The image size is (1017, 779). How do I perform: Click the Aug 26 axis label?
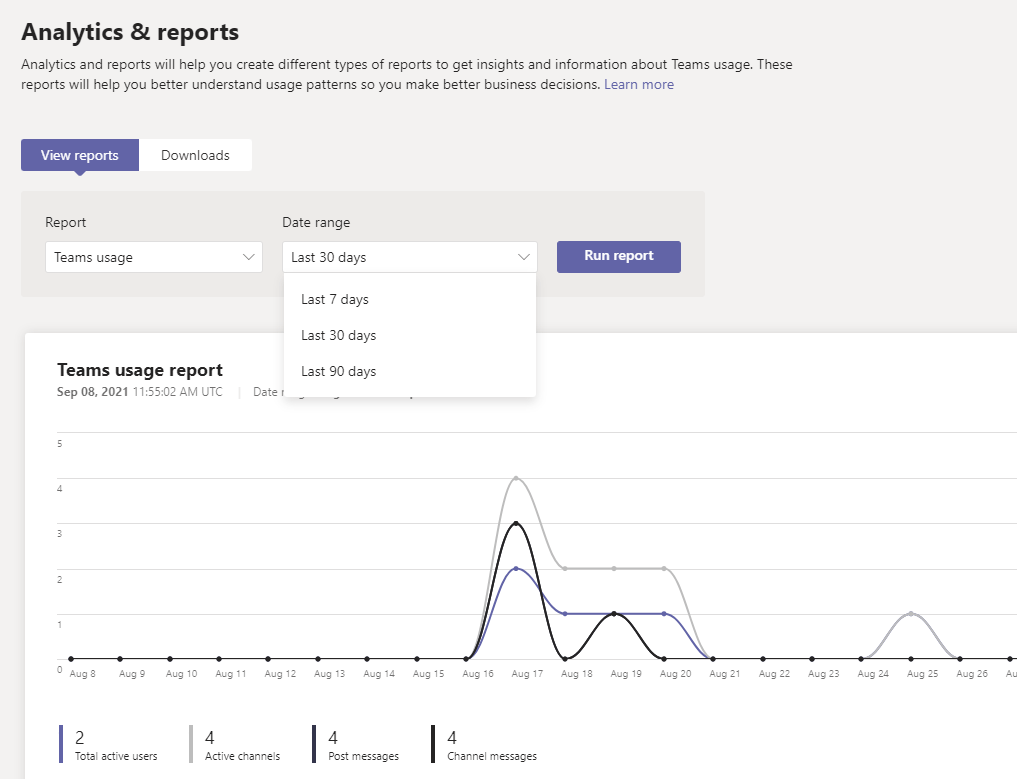tap(972, 673)
